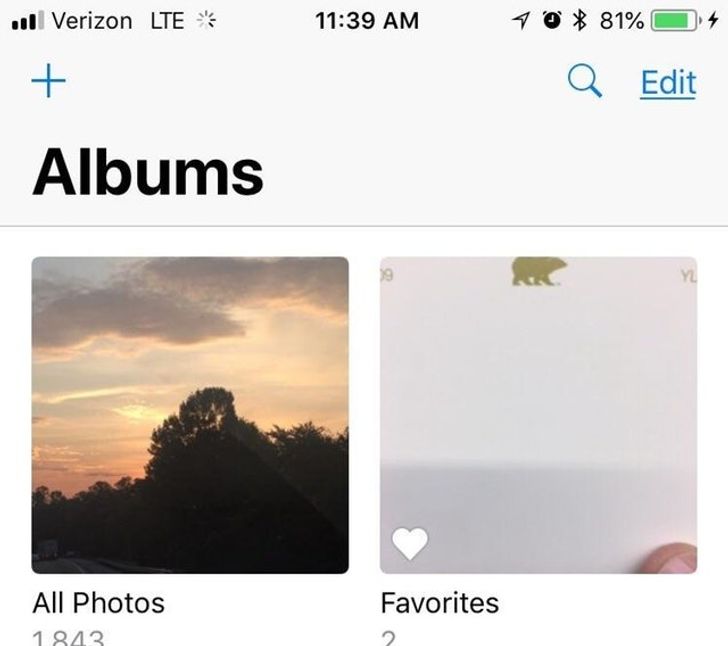Tap the network activity spinner
This screenshot has width=728, height=646.
click(x=207, y=21)
